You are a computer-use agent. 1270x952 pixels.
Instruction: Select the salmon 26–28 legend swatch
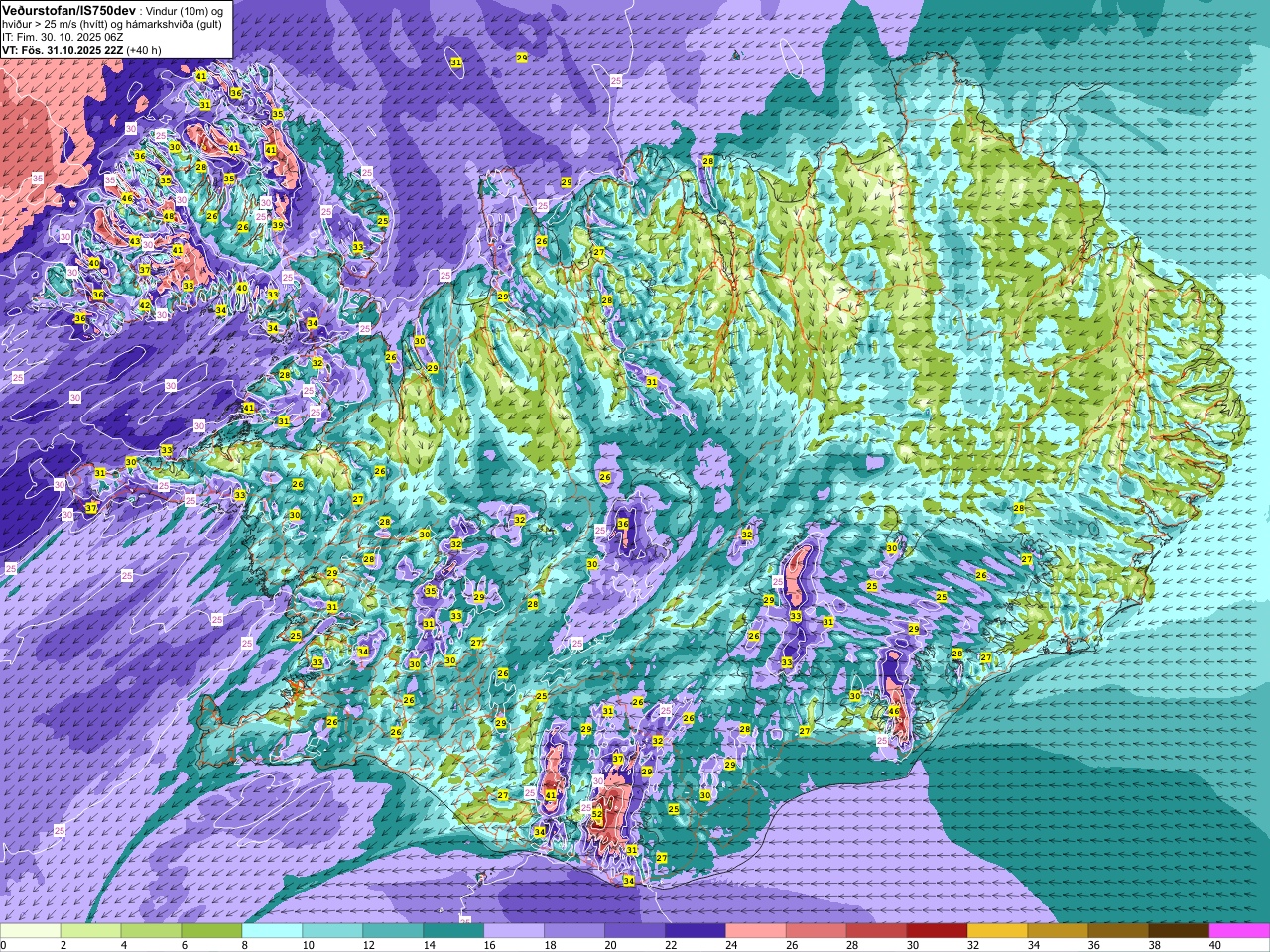(x=818, y=931)
